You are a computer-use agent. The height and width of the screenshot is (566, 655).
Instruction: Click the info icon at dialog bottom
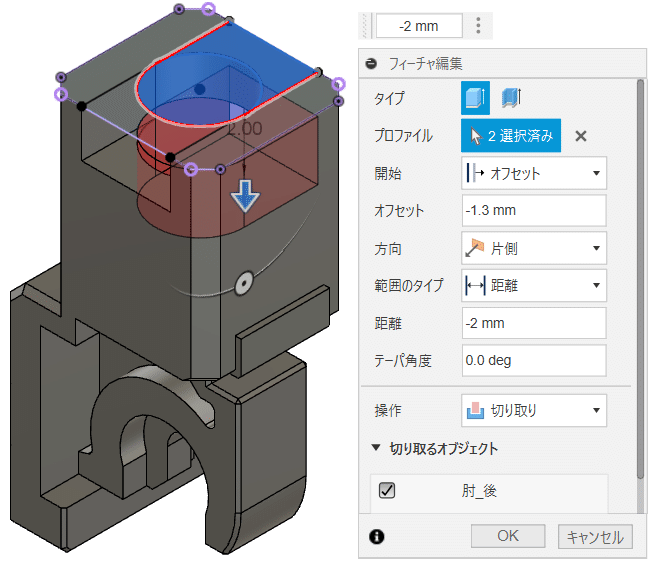[376, 537]
